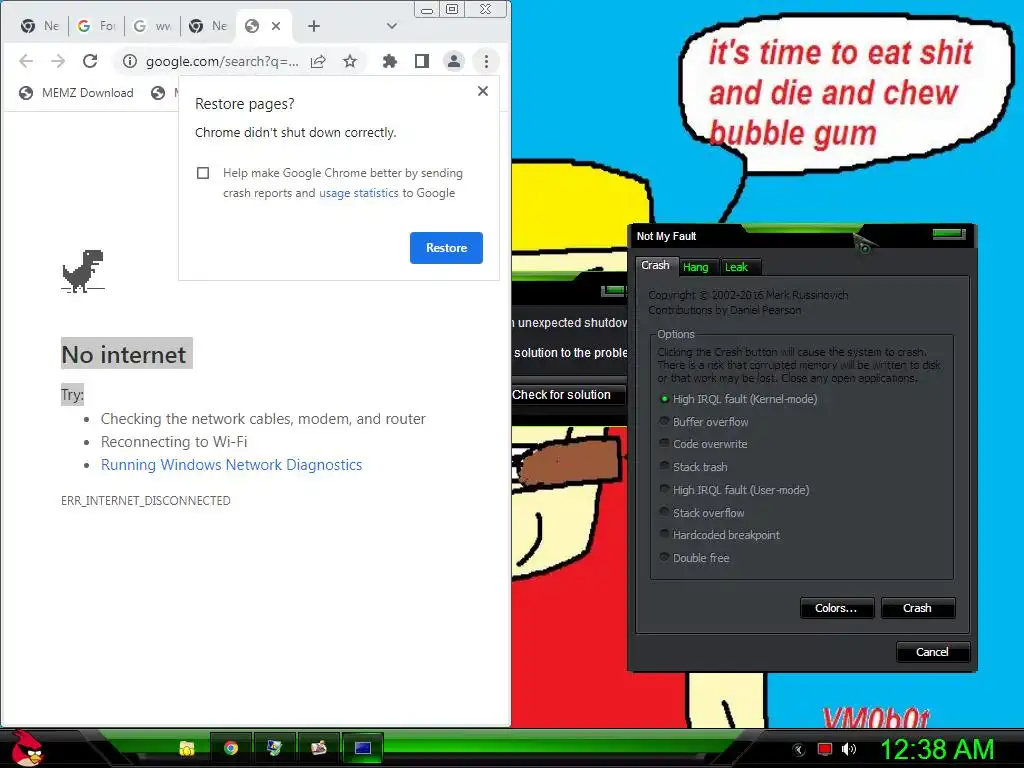This screenshot has height=768, width=1024.
Task: Open the usage statistics link
Action: click(x=359, y=193)
